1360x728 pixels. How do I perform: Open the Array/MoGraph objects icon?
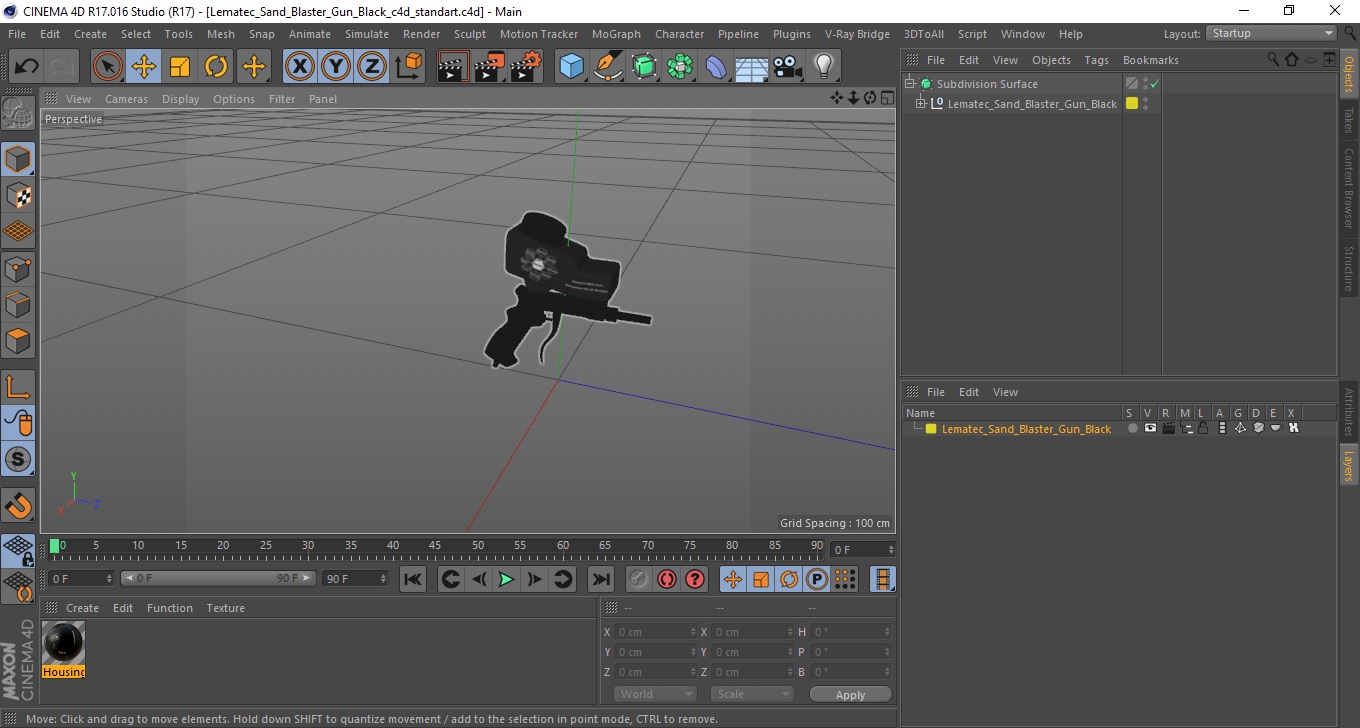tap(680, 67)
